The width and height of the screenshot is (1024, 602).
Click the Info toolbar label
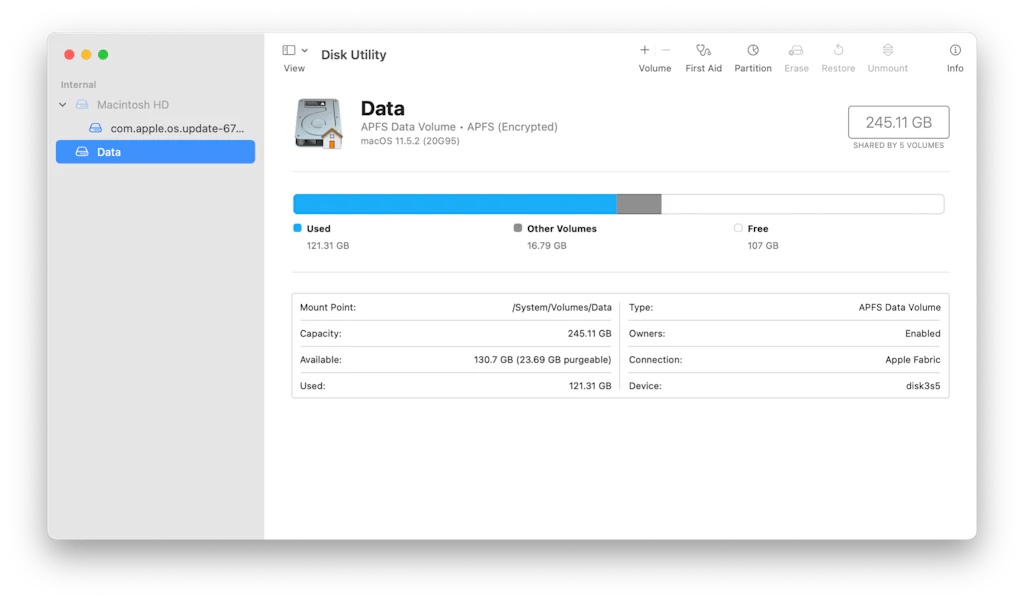pyautogui.click(x=955, y=68)
